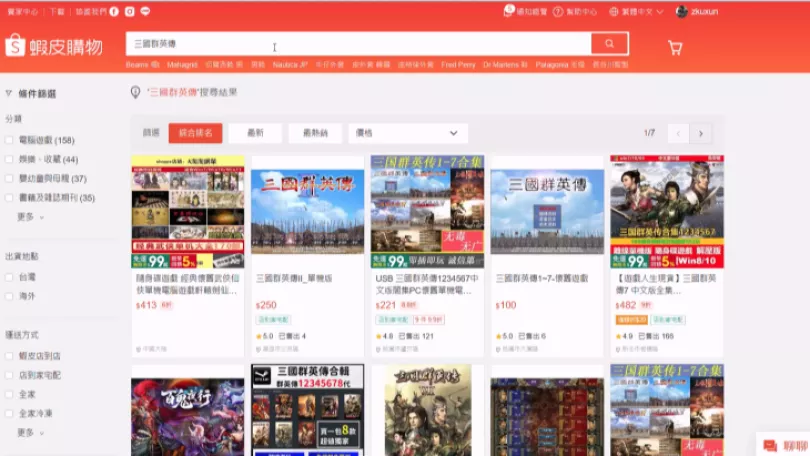Click the search input field
This screenshot has width=810, height=456.
click(359, 44)
